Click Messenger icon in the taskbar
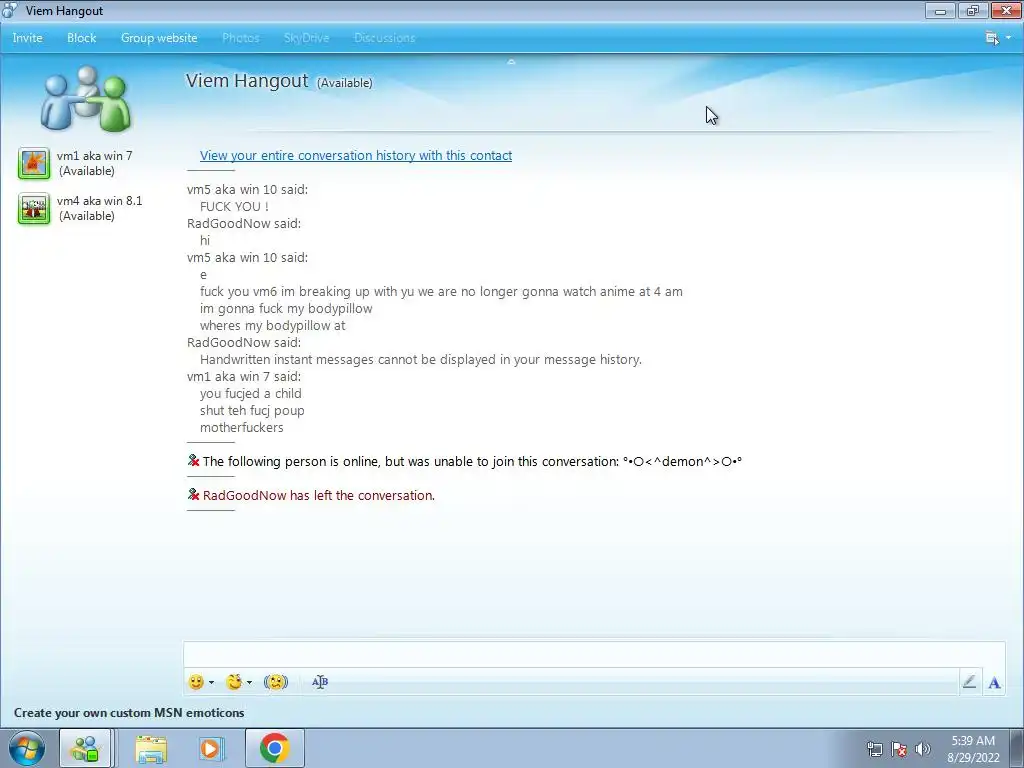The height and width of the screenshot is (768, 1024). click(x=86, y=748)
